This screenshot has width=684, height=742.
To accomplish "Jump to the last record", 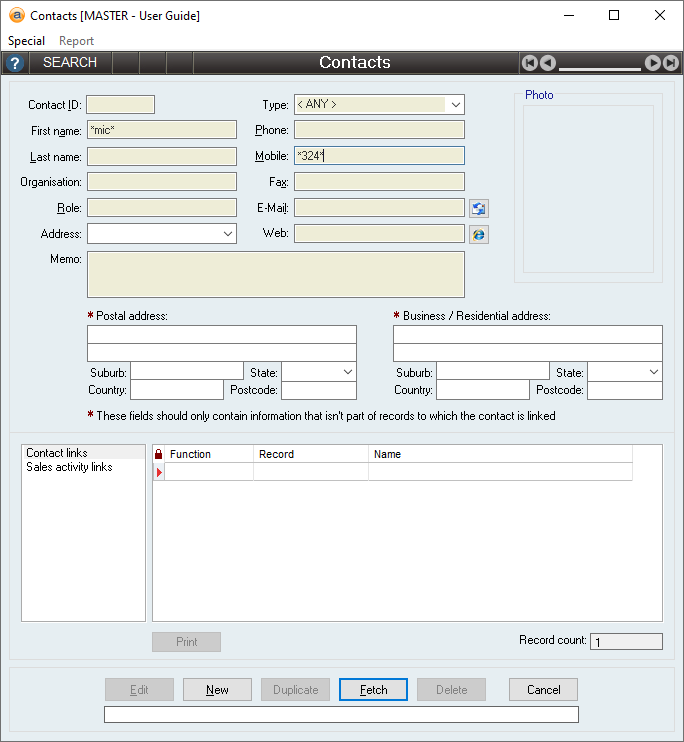I will (671, 63).
